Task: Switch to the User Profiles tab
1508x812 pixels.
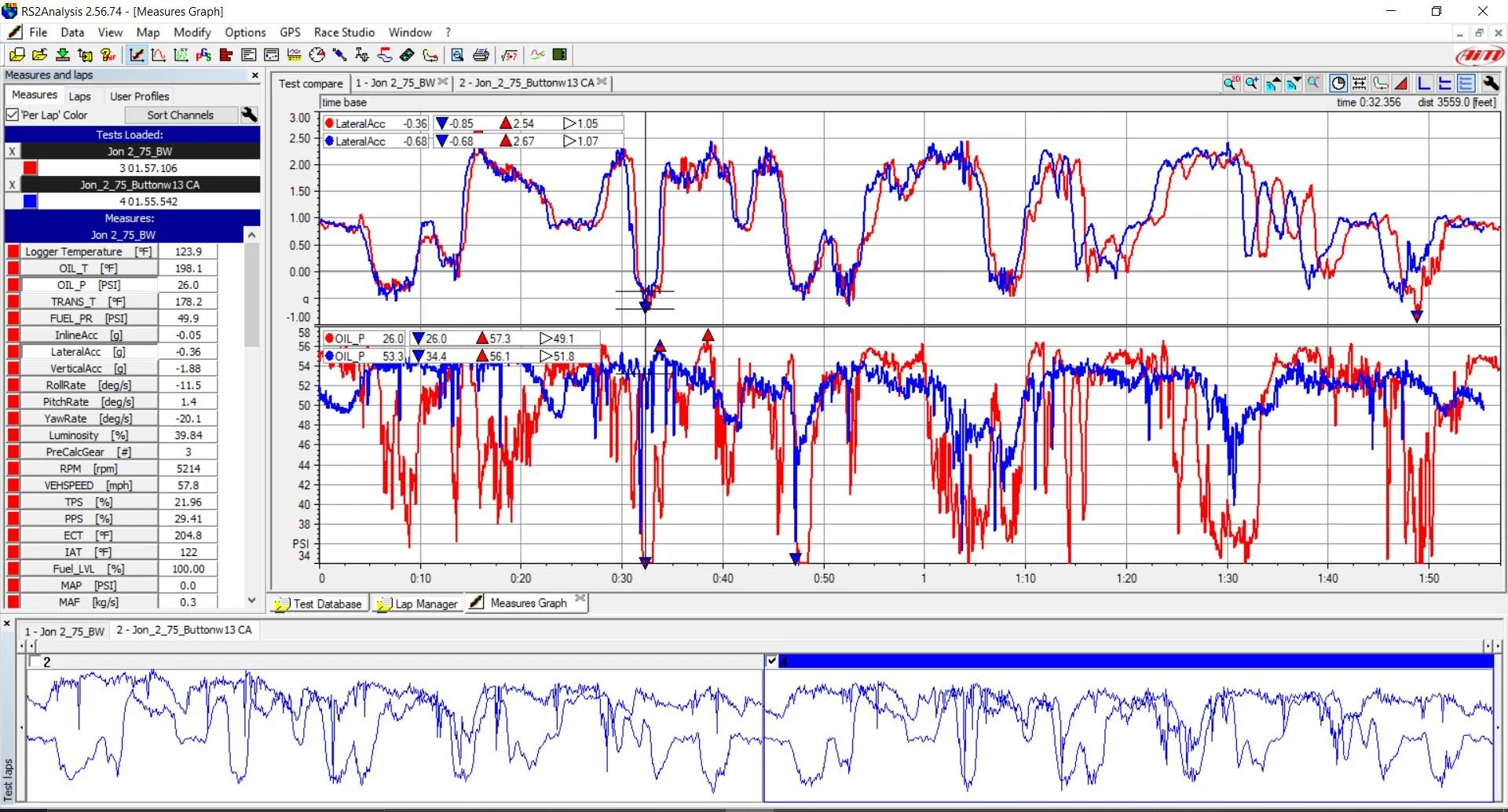Action: pyautogui.click(x=139, y=96)
